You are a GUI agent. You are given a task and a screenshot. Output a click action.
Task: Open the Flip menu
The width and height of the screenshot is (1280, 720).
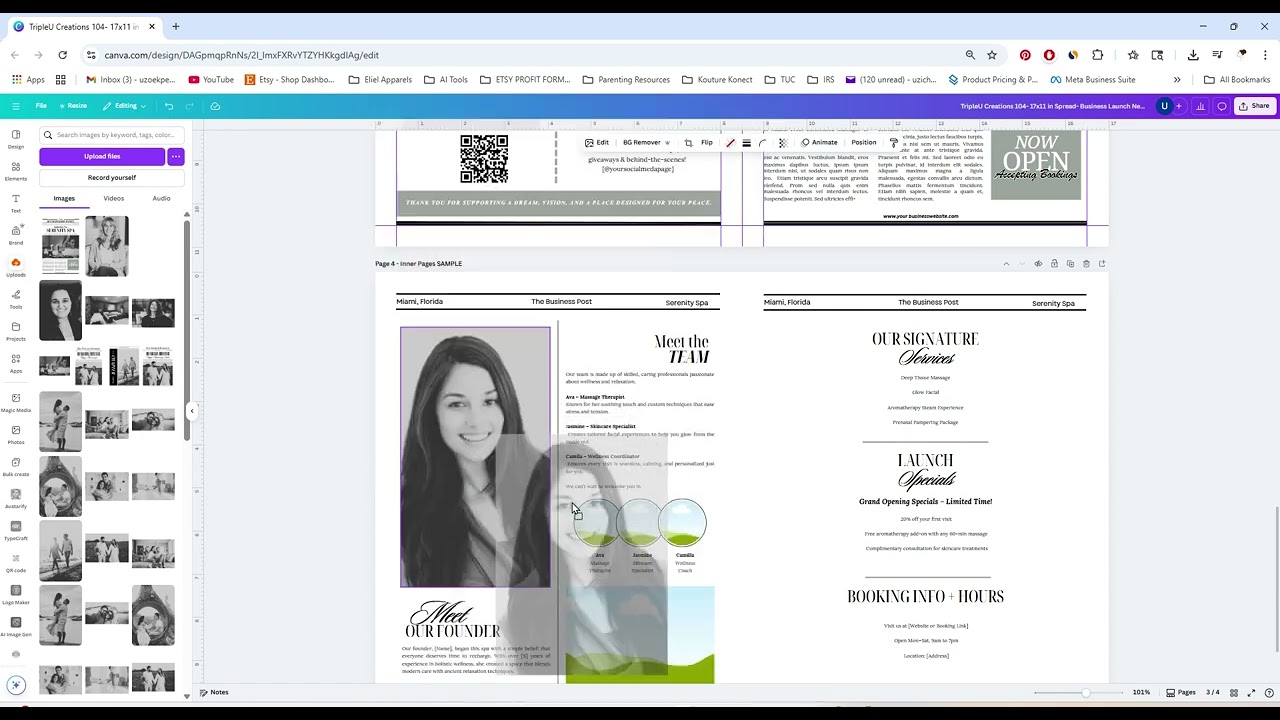[707, 143]
